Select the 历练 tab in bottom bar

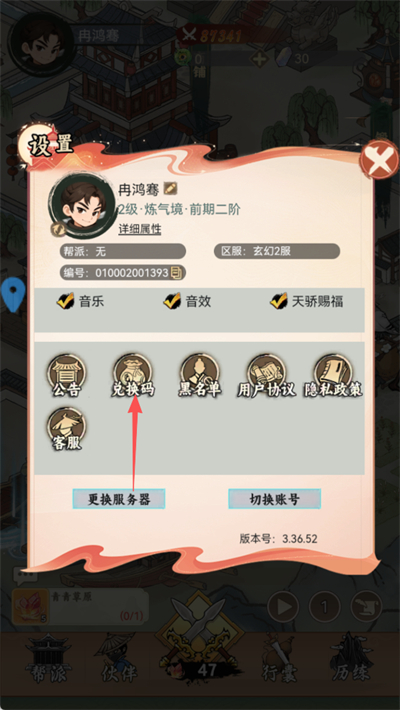[x=351, y=660]
